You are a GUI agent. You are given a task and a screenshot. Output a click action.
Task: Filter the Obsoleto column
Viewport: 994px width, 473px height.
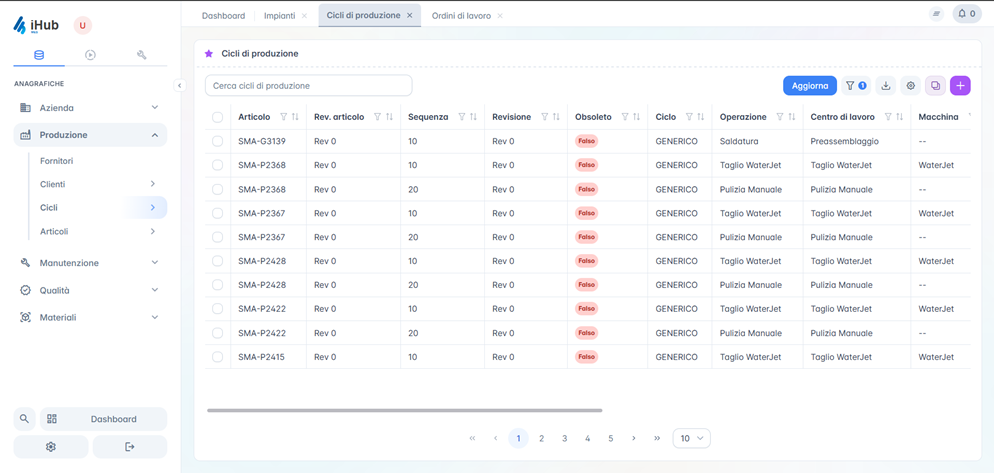(625, 117)
